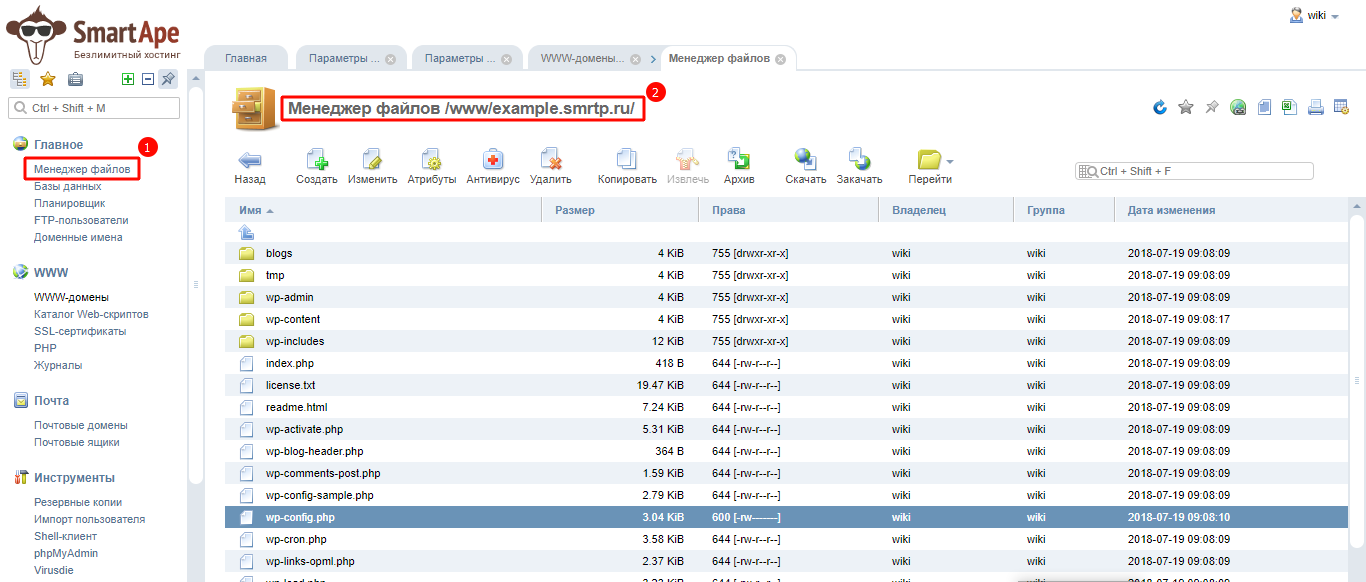Click the file search field with Ctrl+Shift+F
The image size is (1366, 582).
pos(1200,171)
